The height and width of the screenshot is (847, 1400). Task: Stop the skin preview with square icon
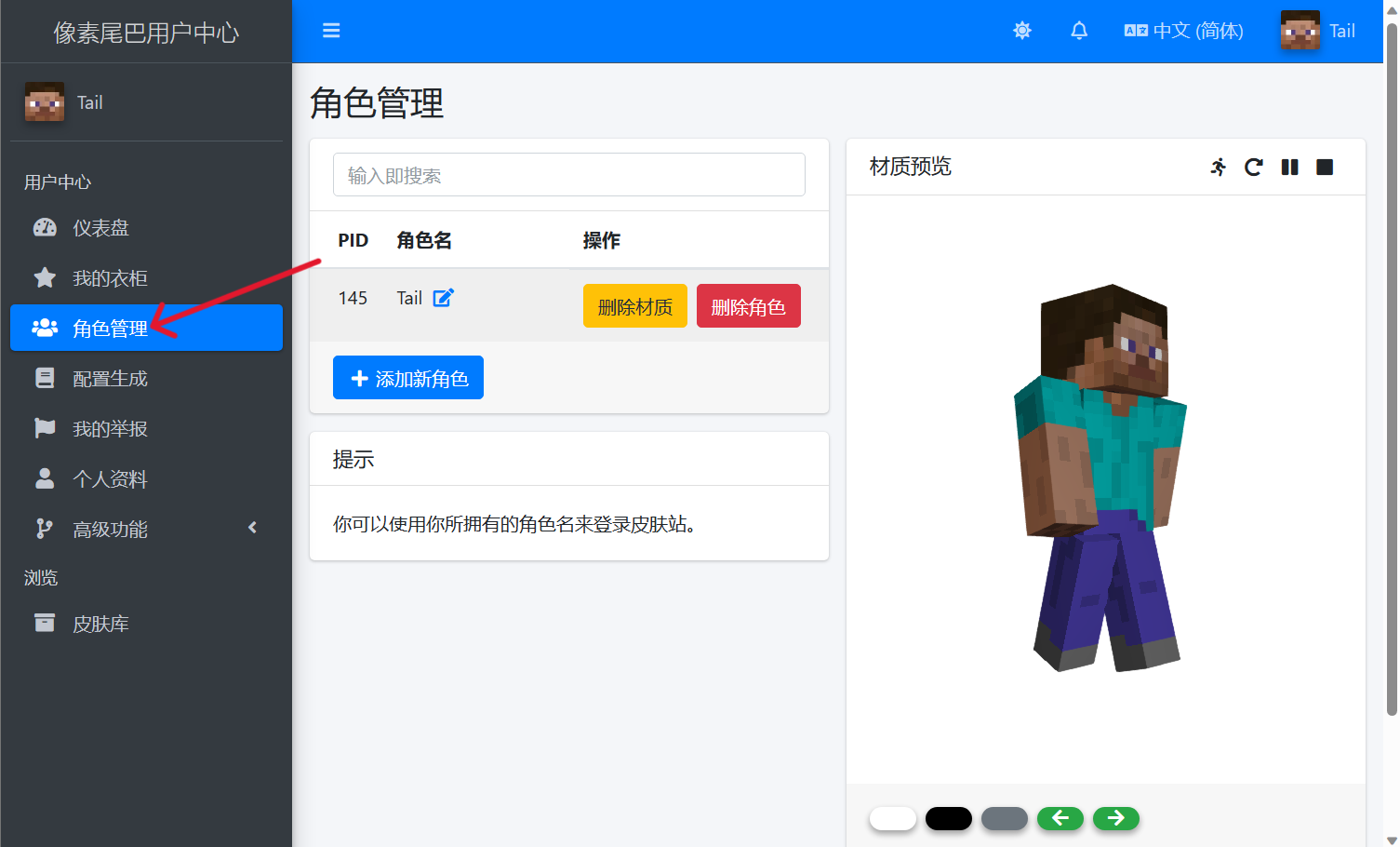[x=1325, y=168]
